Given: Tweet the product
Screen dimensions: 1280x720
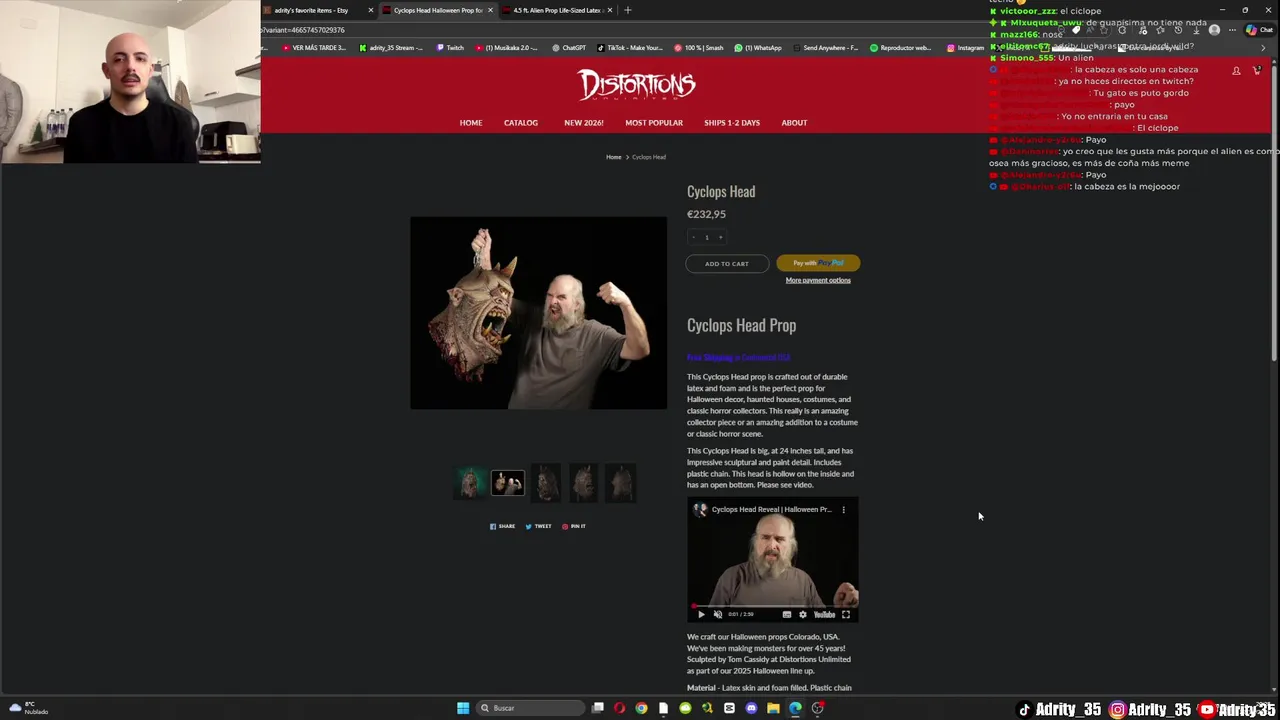Looking at the screenshot, I should pos(538,526).
